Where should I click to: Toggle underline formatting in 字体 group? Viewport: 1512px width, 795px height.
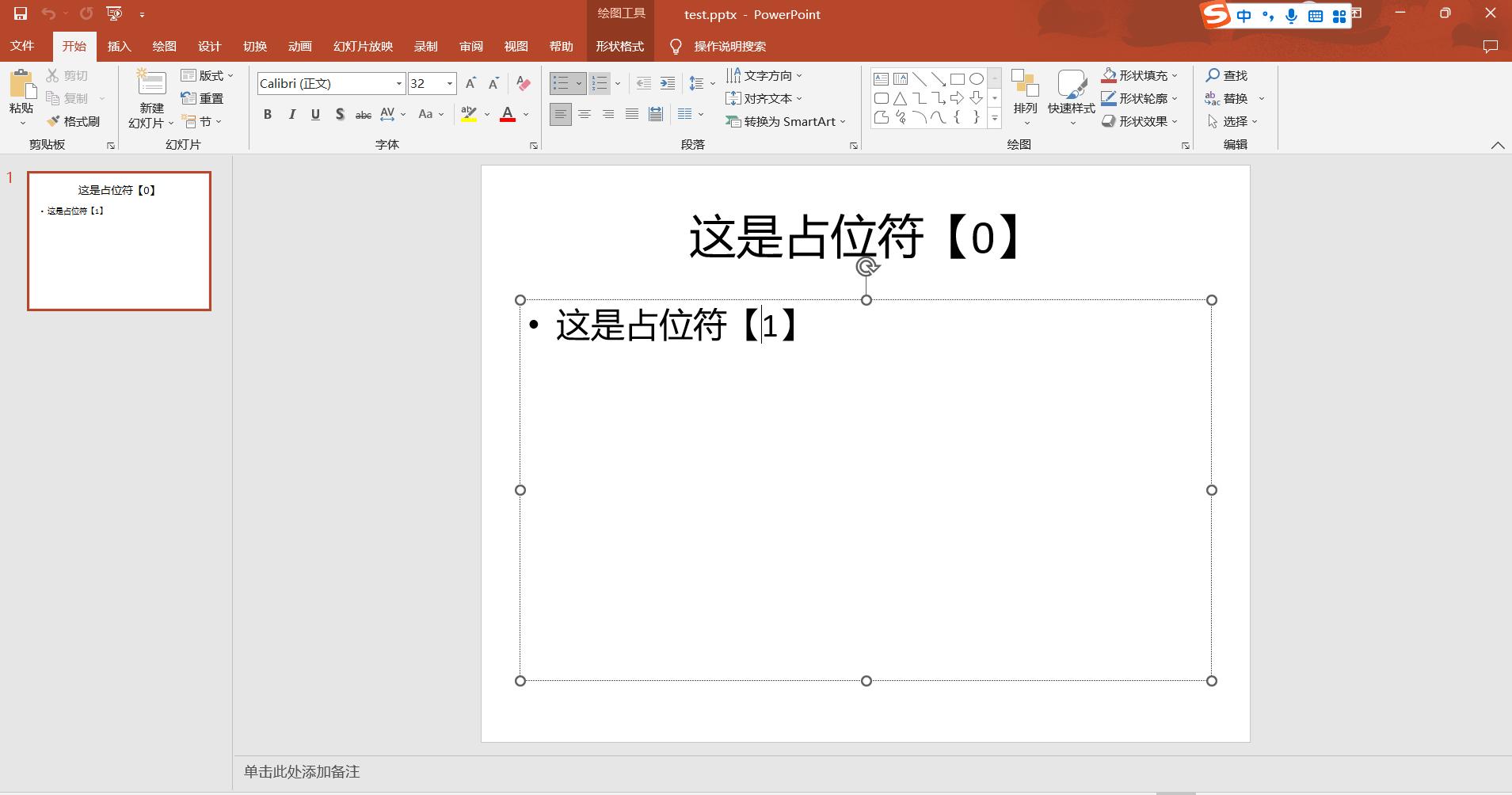(x=315, y=114)
